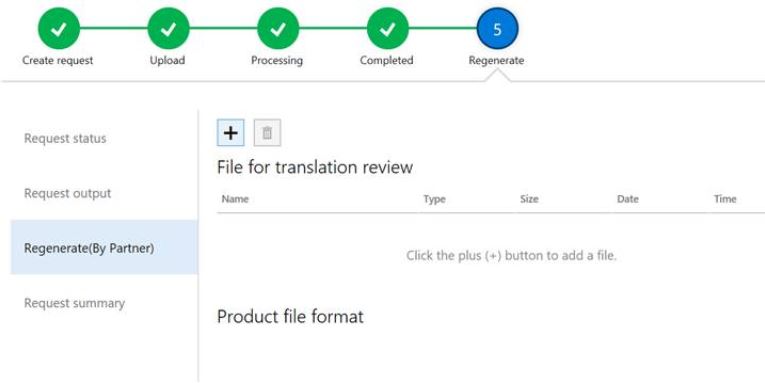The image size is (765, 383).
Task: Click the 'Product file format' heading
Action: (290, 317)
